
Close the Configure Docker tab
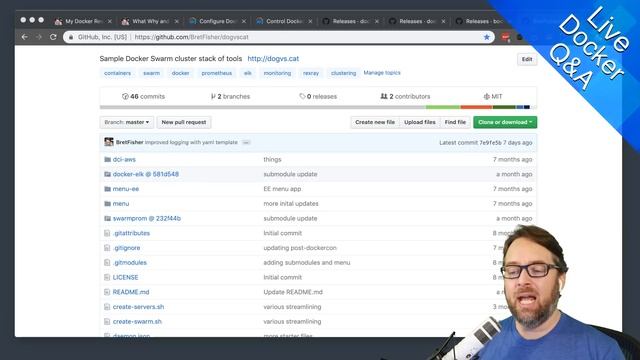click(x=244, y=21)
